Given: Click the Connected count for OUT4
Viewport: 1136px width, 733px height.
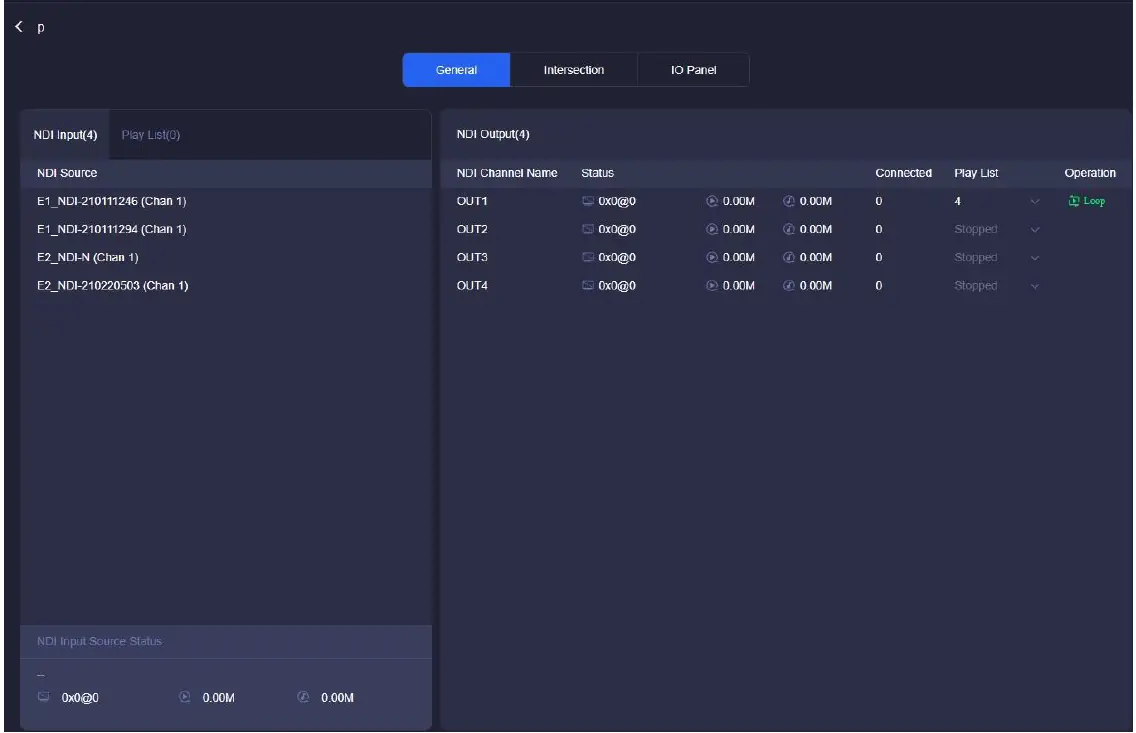Looking at the screenshot, I should pos(879,285).
